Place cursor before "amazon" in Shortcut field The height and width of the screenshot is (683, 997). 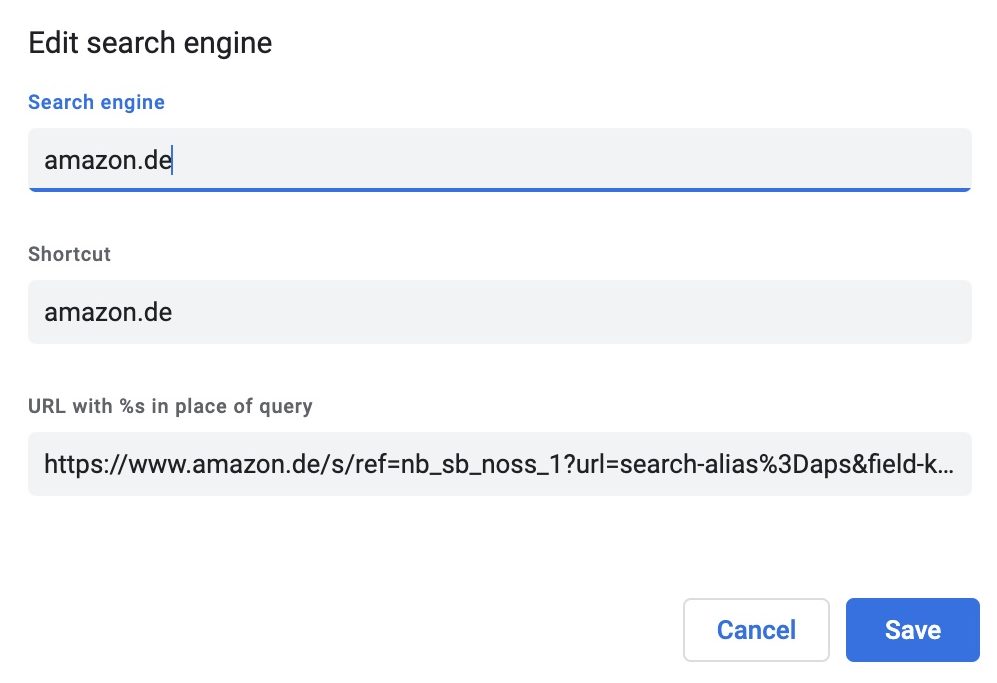coord(45,312)
